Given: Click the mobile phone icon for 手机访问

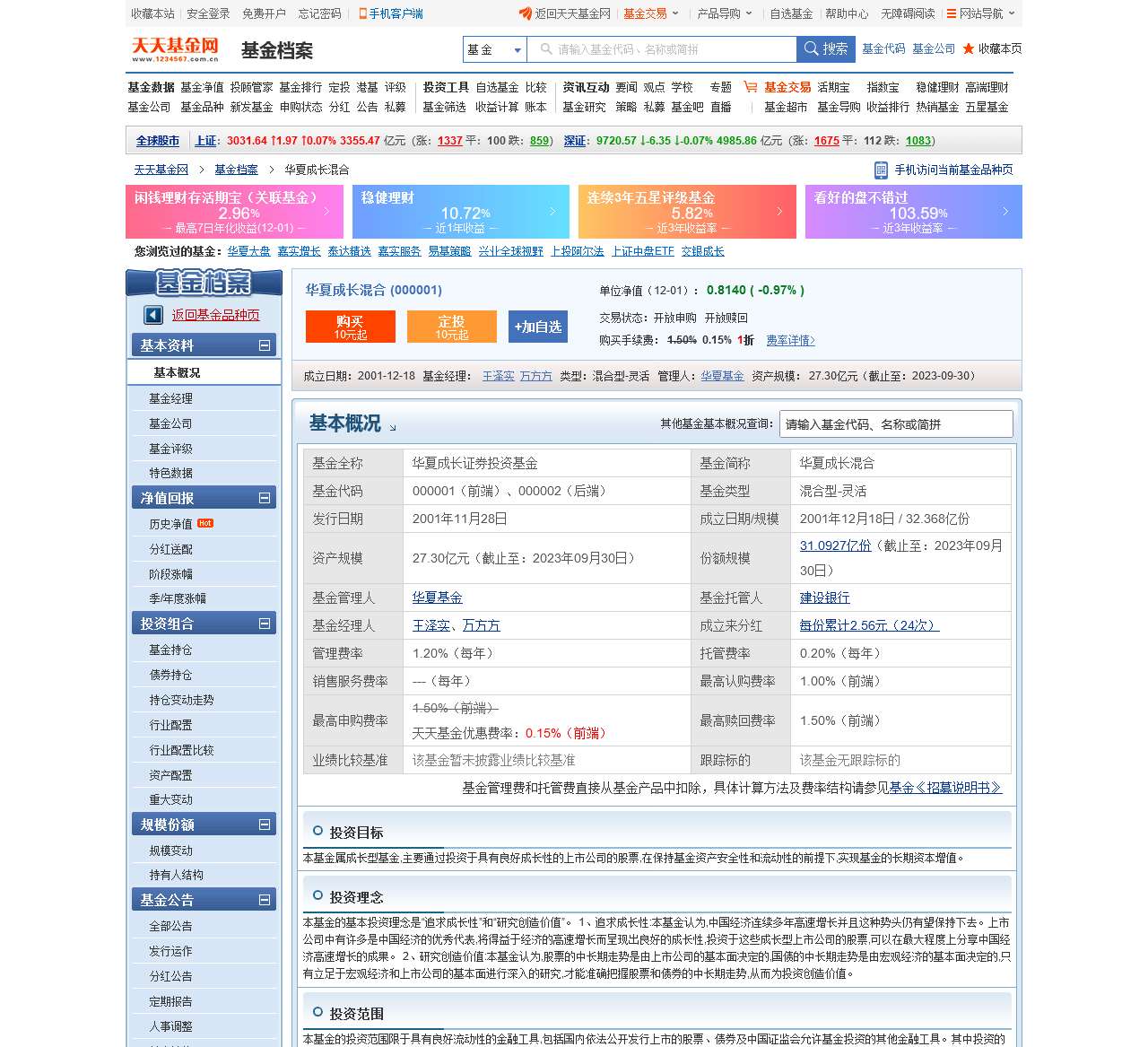Looking at the screenshot, I should tap(881, 170).
